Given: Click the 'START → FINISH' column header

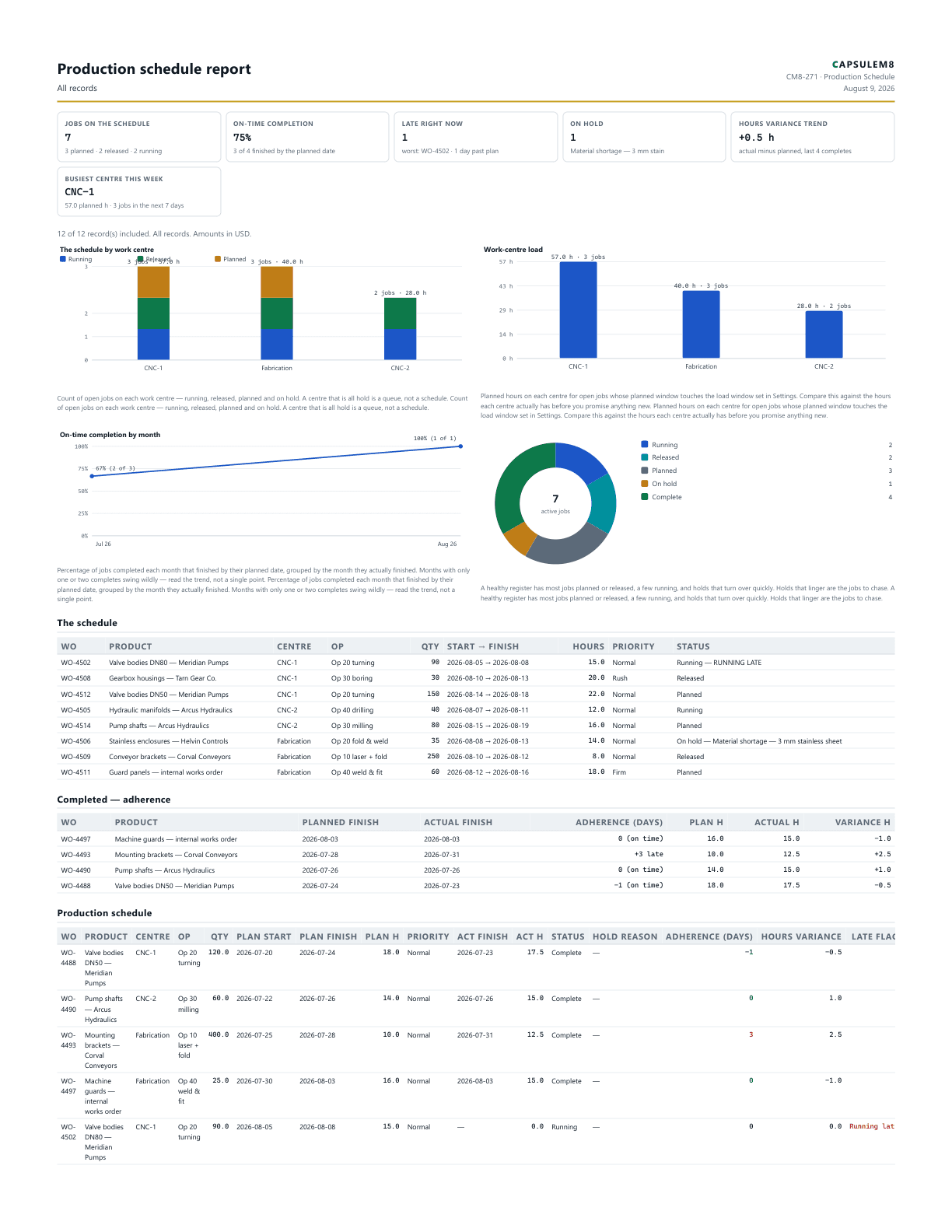Looking at the screenshot, I should coord(482,646).
